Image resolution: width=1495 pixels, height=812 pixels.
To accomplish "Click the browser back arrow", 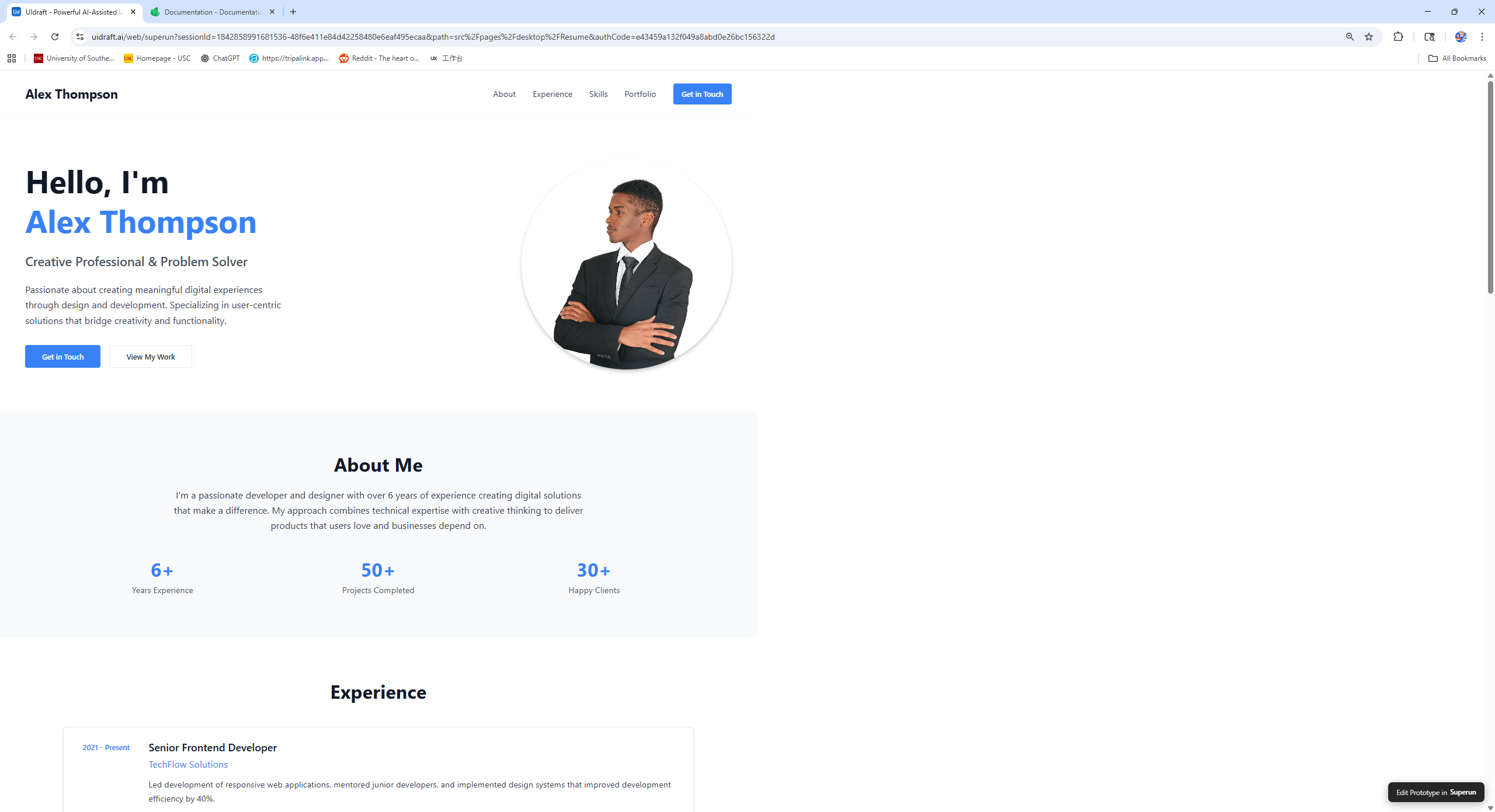I will click(x=13, y=37).
